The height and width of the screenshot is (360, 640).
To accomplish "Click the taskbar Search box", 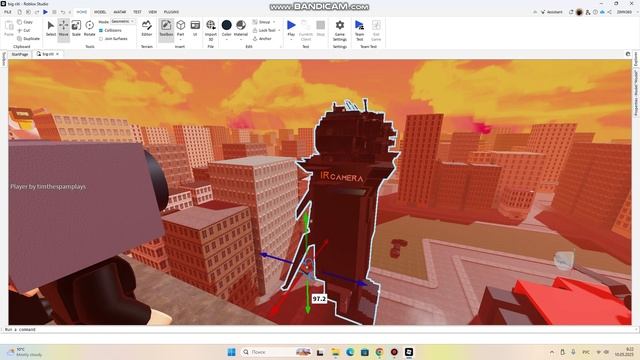I will pos(276,352).
